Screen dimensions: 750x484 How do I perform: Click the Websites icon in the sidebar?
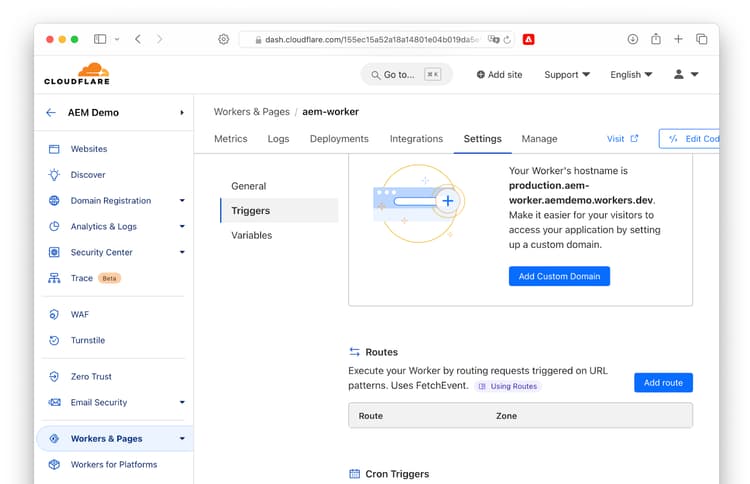54,149
